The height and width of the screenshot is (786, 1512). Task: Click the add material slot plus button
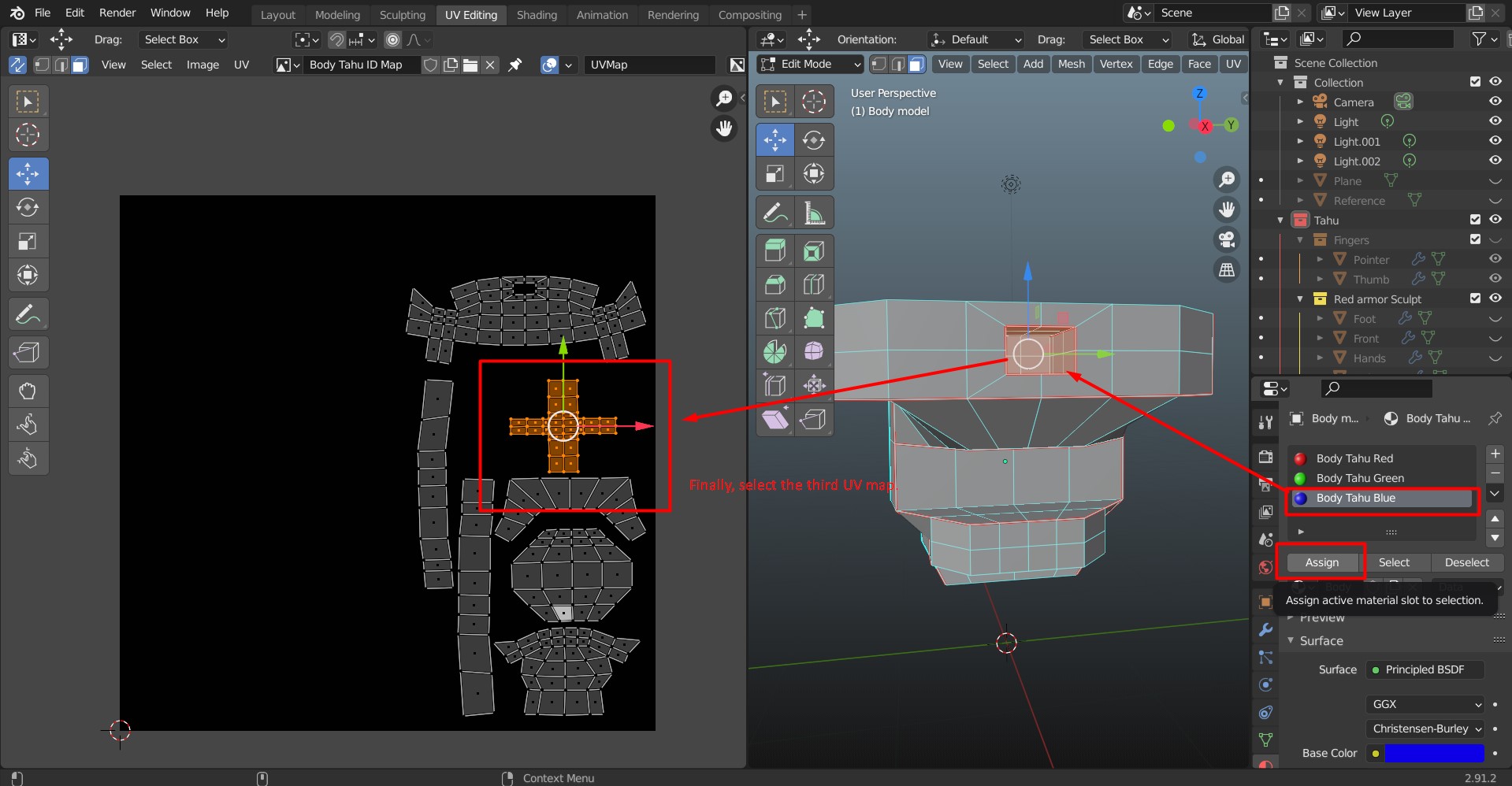tap(1495, 454)
